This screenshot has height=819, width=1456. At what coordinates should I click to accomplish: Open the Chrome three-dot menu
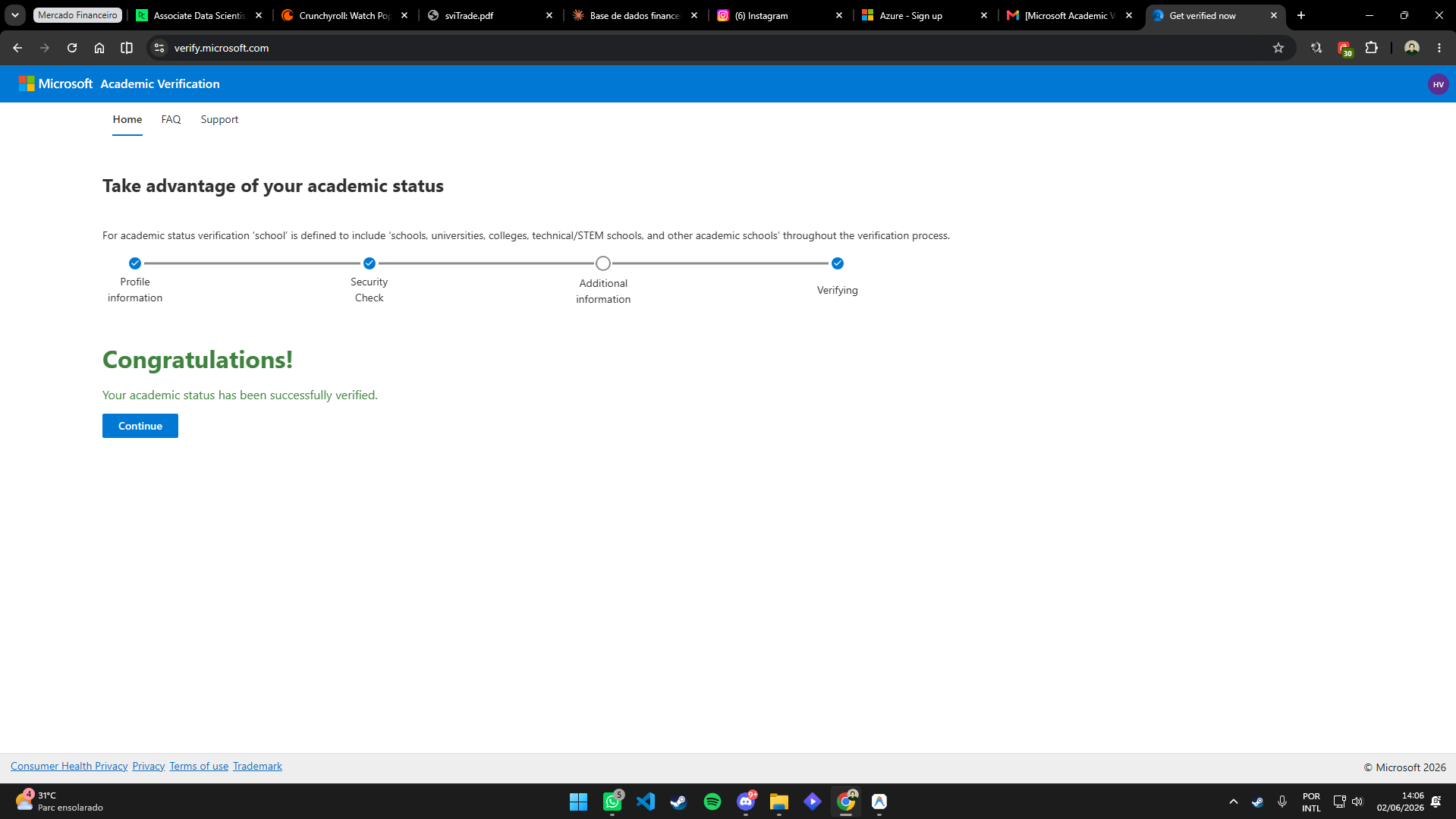click(x=1439, y=48)
